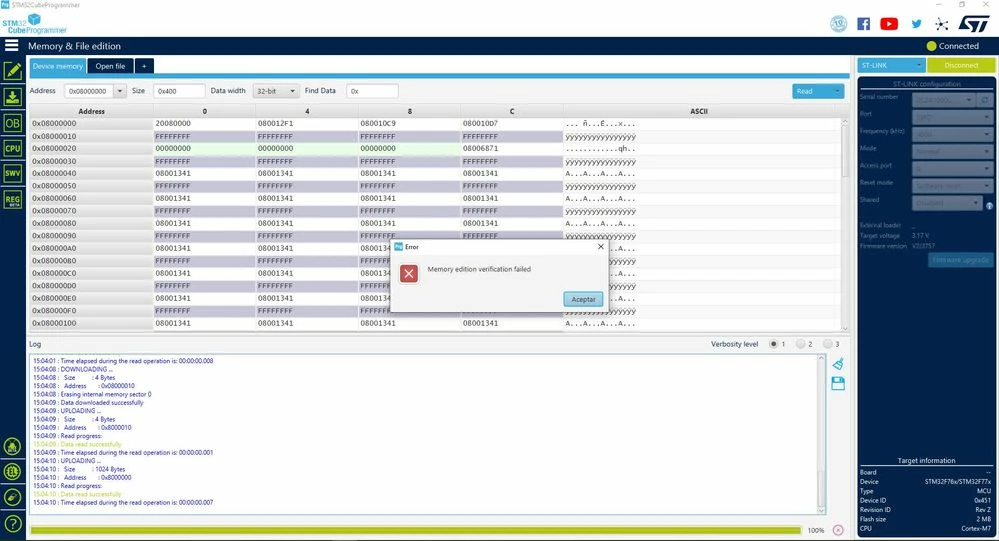This screenshot has height=541, width=999.
Task: Click the ST logo
Action: click(x=974, y=24)
